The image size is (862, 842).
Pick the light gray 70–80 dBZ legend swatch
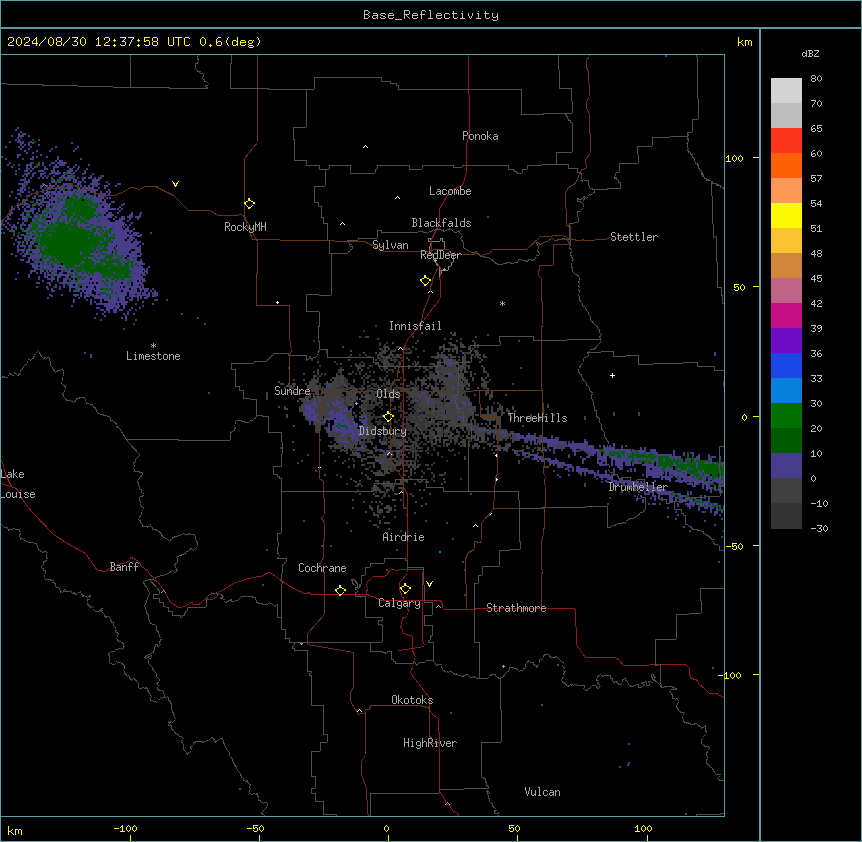[786, 91]
